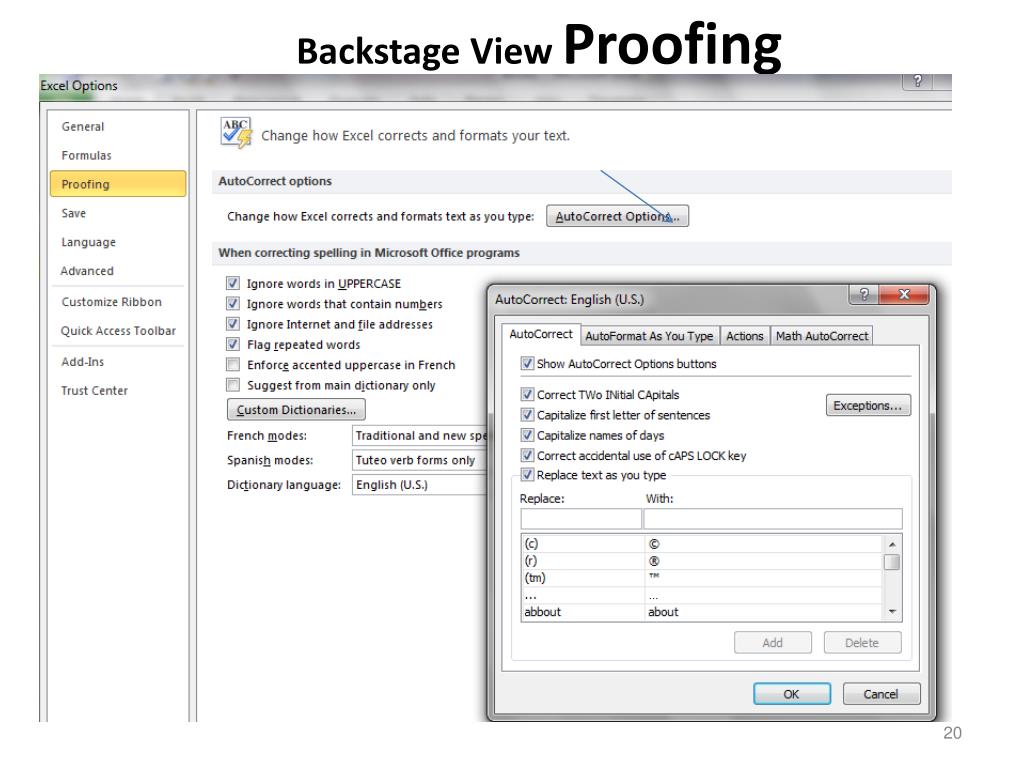This screenshot has height=768, width=1024.
Task: Open the Spanish modes dropdown
Action: coord(420,460)
